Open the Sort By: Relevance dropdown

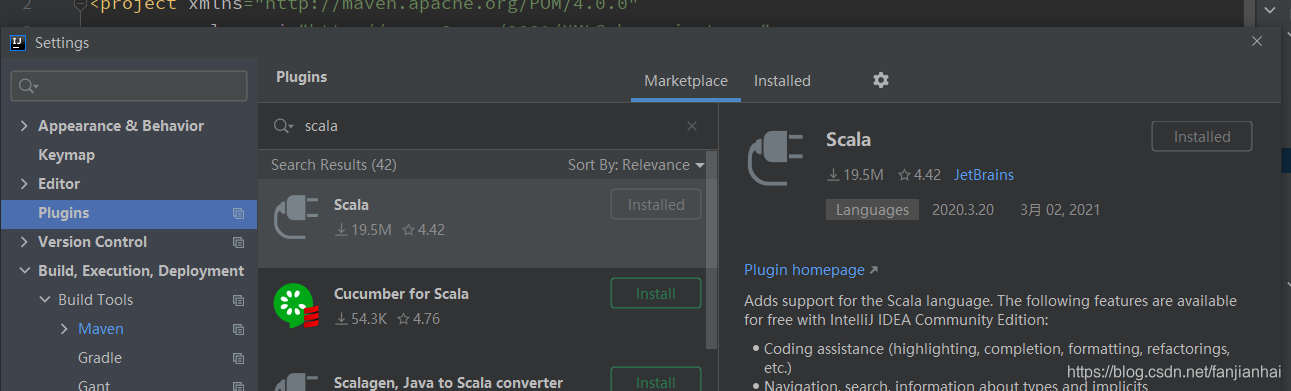tap(636, 165)
